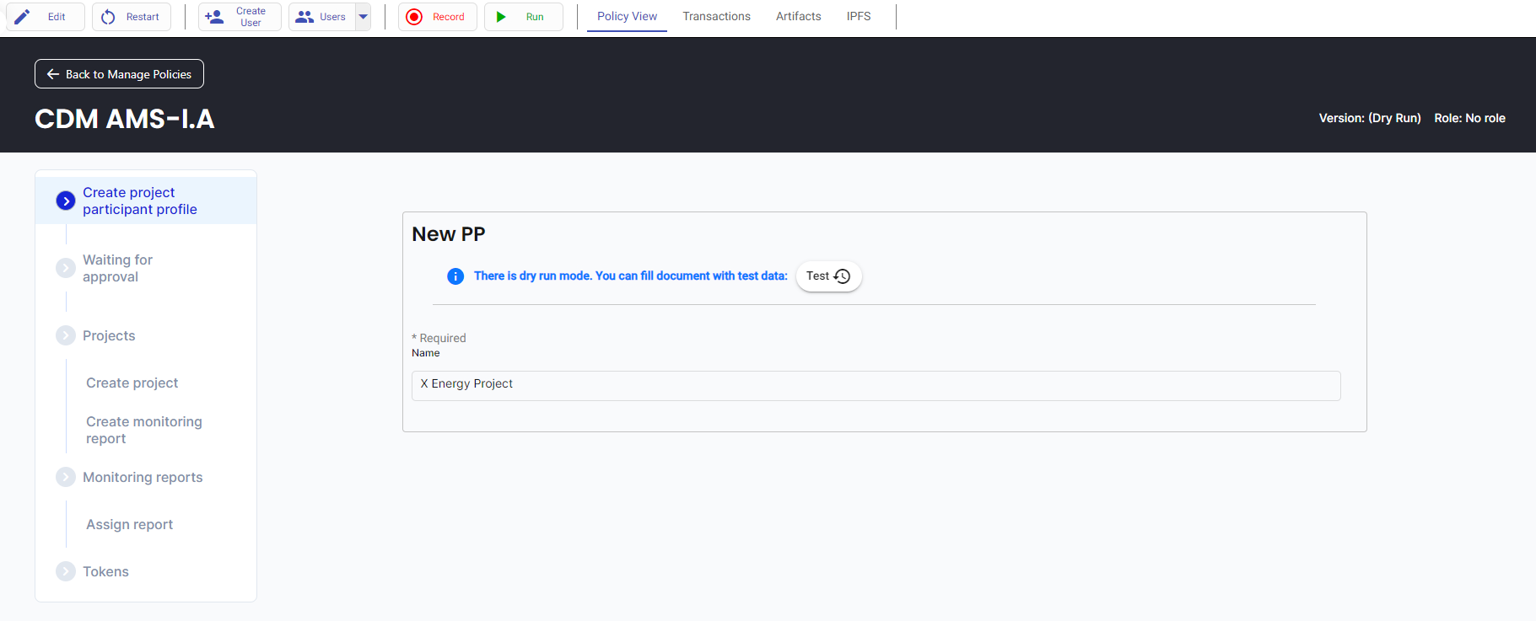Image resolution: width=1536 pixels, height=621 pixels.
Task: Switch to the Transactions tab
Action: point(716,17)
